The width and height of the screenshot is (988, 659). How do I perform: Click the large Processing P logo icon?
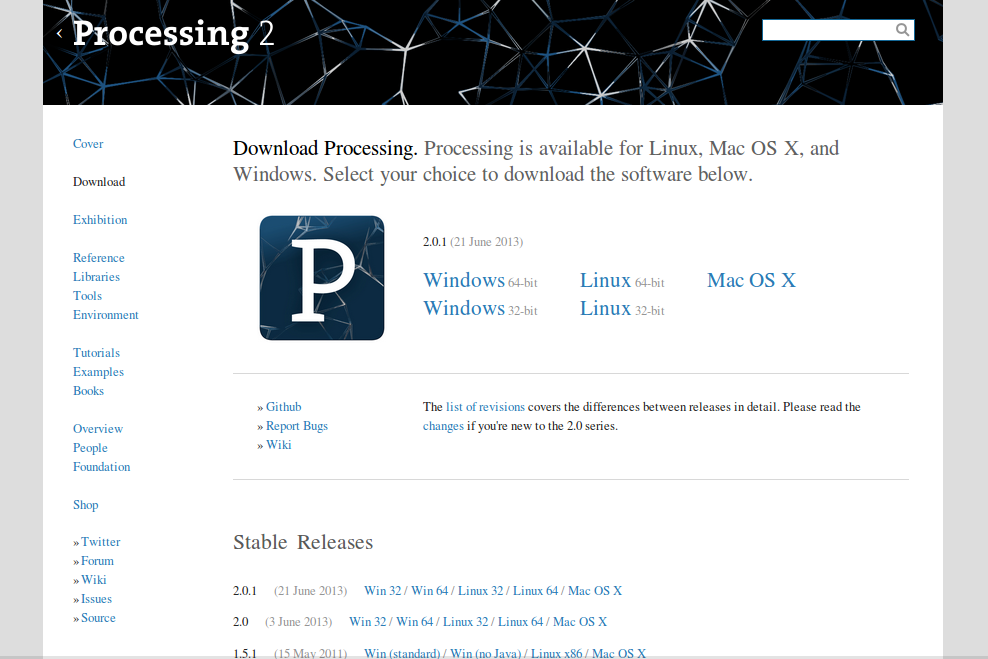coord(321,278)
